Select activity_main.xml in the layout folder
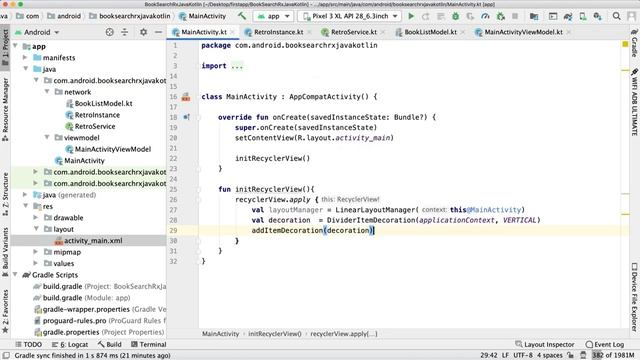Image resolution: width=640 pixels, height=360 pixels. point(88,240)
